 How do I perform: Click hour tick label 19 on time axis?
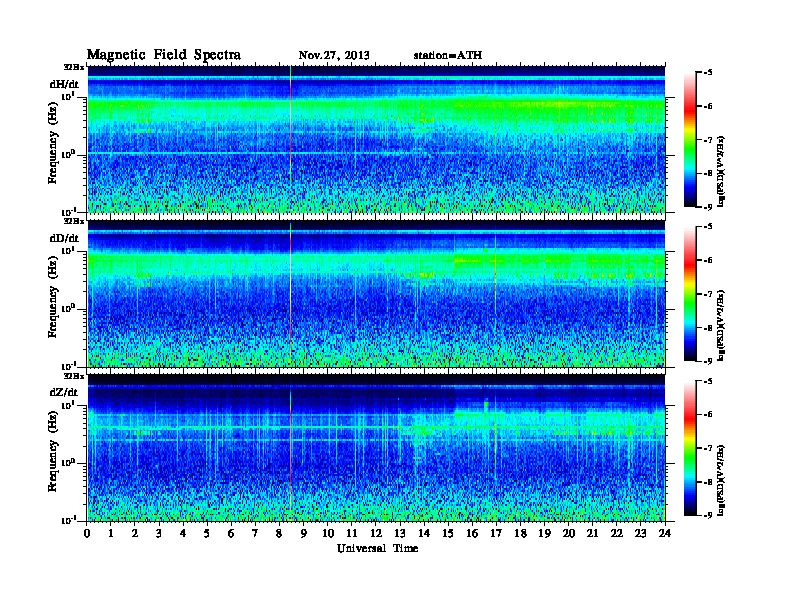(x=544, y=533)
